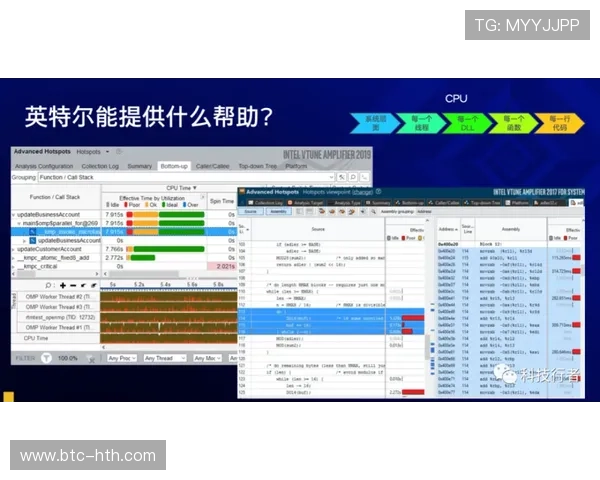The width and height of the screenshot is (600, 480).
Task: Click the search icon beside the Grouping box
Action: tap(353, 177)
